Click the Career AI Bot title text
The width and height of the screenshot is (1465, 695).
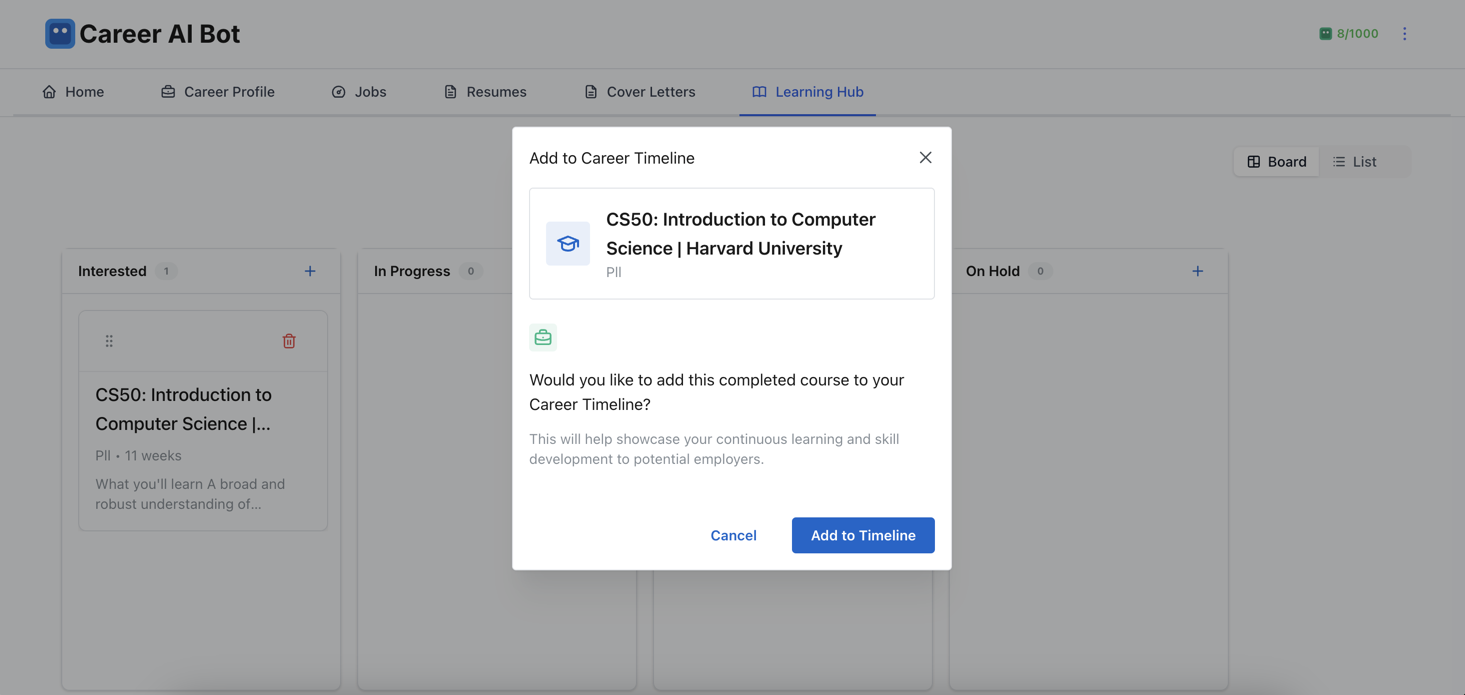click(160, 34)
